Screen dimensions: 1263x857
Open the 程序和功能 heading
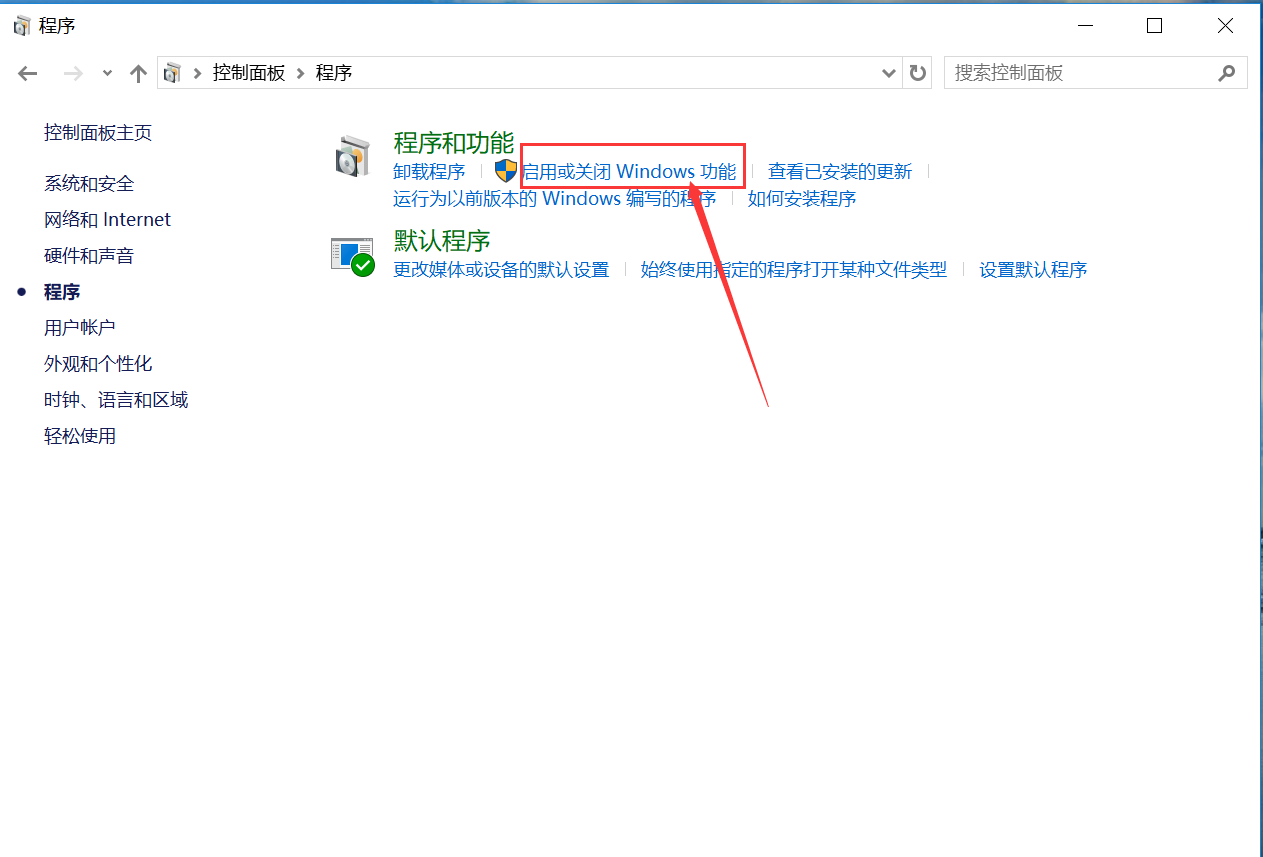pos(453,143)
